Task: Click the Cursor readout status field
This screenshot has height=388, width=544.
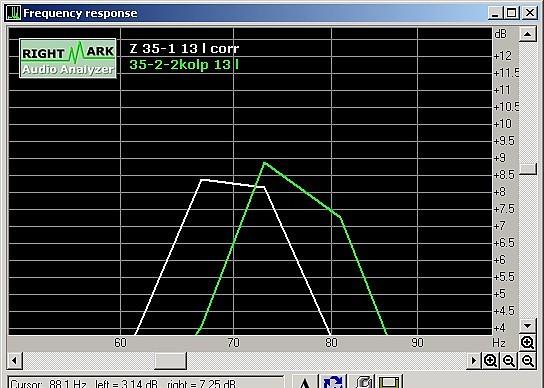Action: (x=146, y=382)
